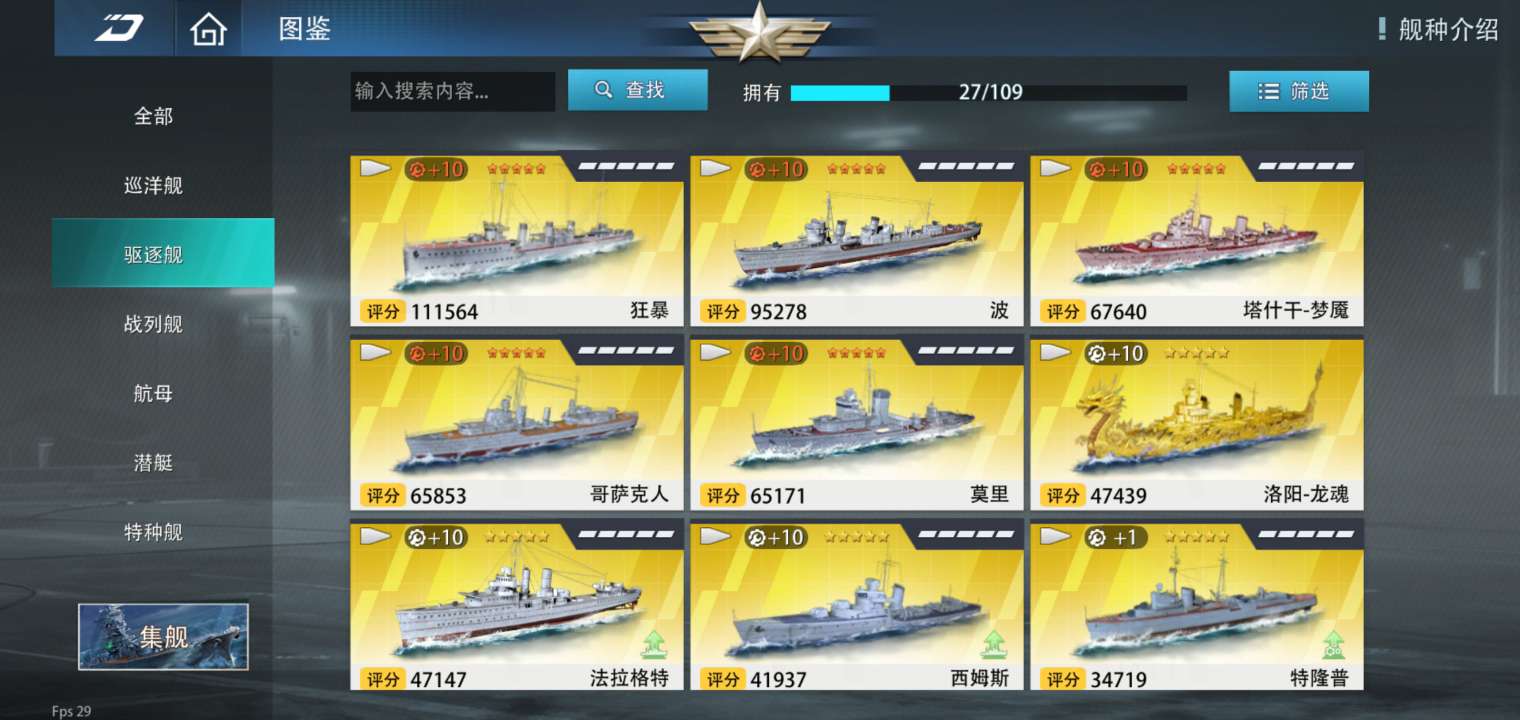The image size is (1520, 720).
Task: Open the 洛阳-龙魂 golden dragon ship card
Action: [x=1197, y=424]
